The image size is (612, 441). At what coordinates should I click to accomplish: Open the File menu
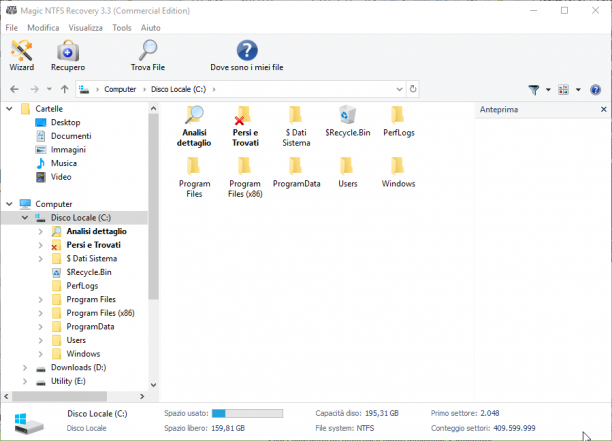11,28
